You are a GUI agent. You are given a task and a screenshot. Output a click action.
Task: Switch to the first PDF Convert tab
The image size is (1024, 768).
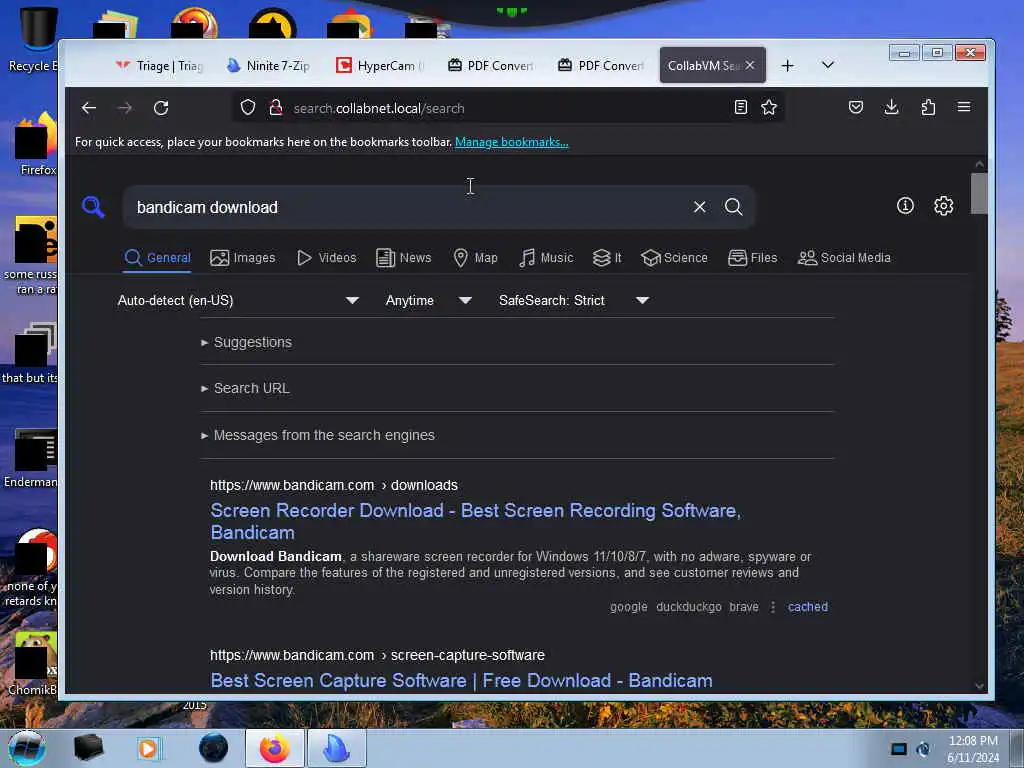click(x=490, y=65)
